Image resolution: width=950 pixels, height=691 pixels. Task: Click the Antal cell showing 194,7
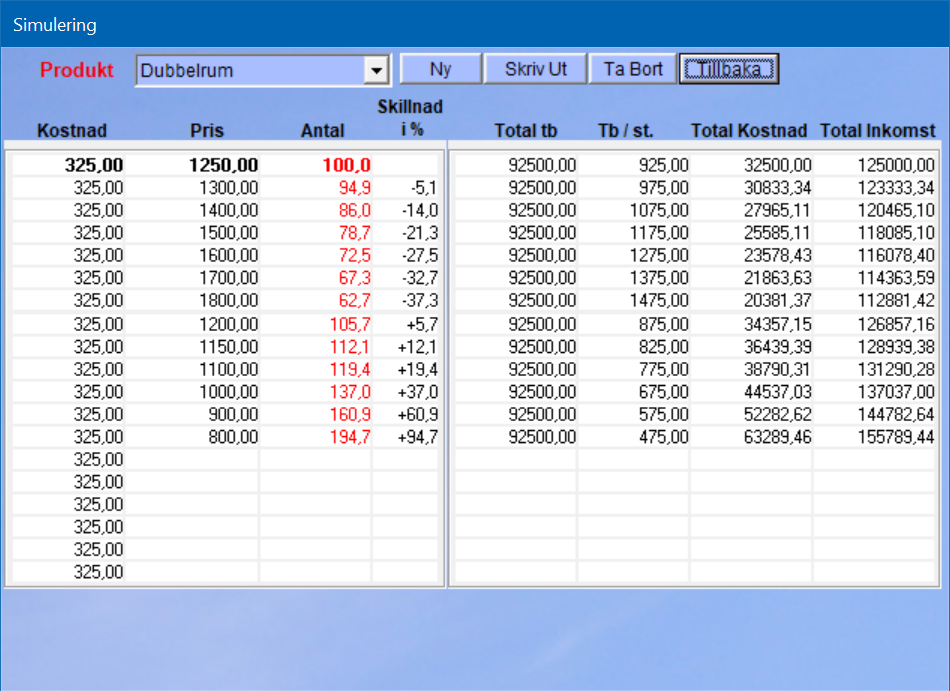[x=316, y=437]
